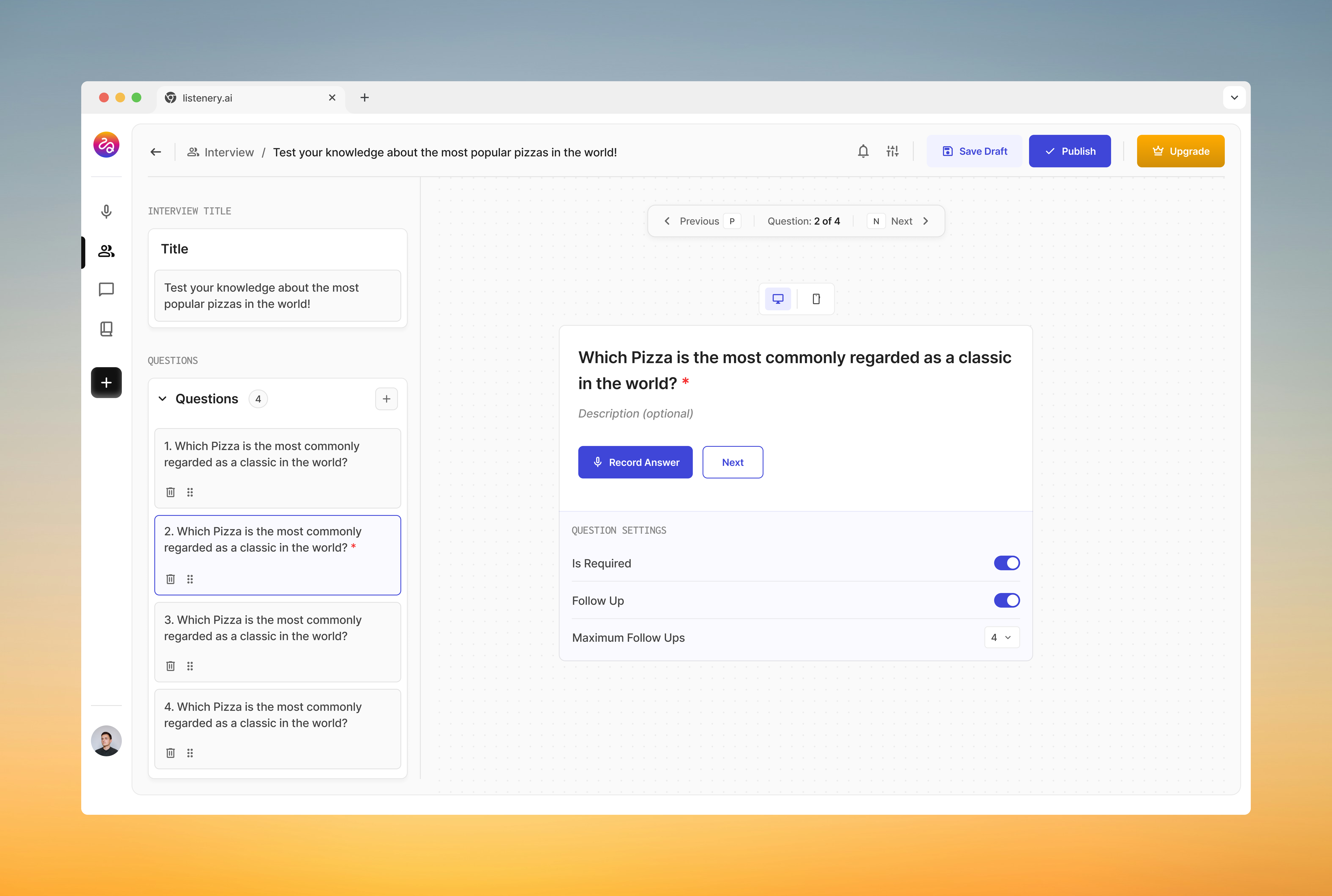The image size is (1332, 896).
Task: Toggle the Follow Up switch
Action: 1007,601
